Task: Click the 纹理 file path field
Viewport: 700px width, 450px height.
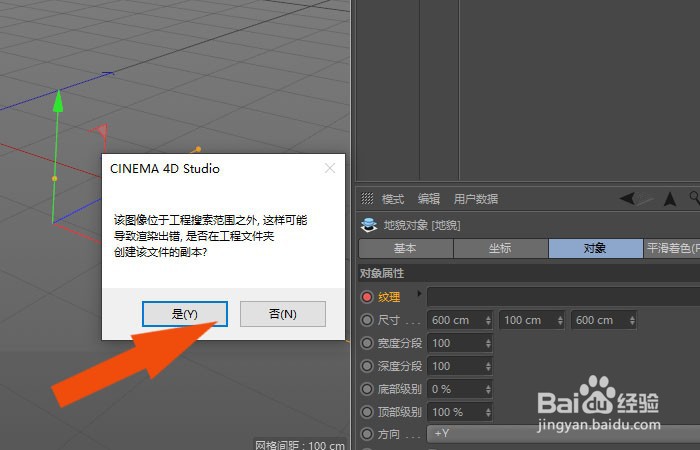Action: [x=563, y=297]
